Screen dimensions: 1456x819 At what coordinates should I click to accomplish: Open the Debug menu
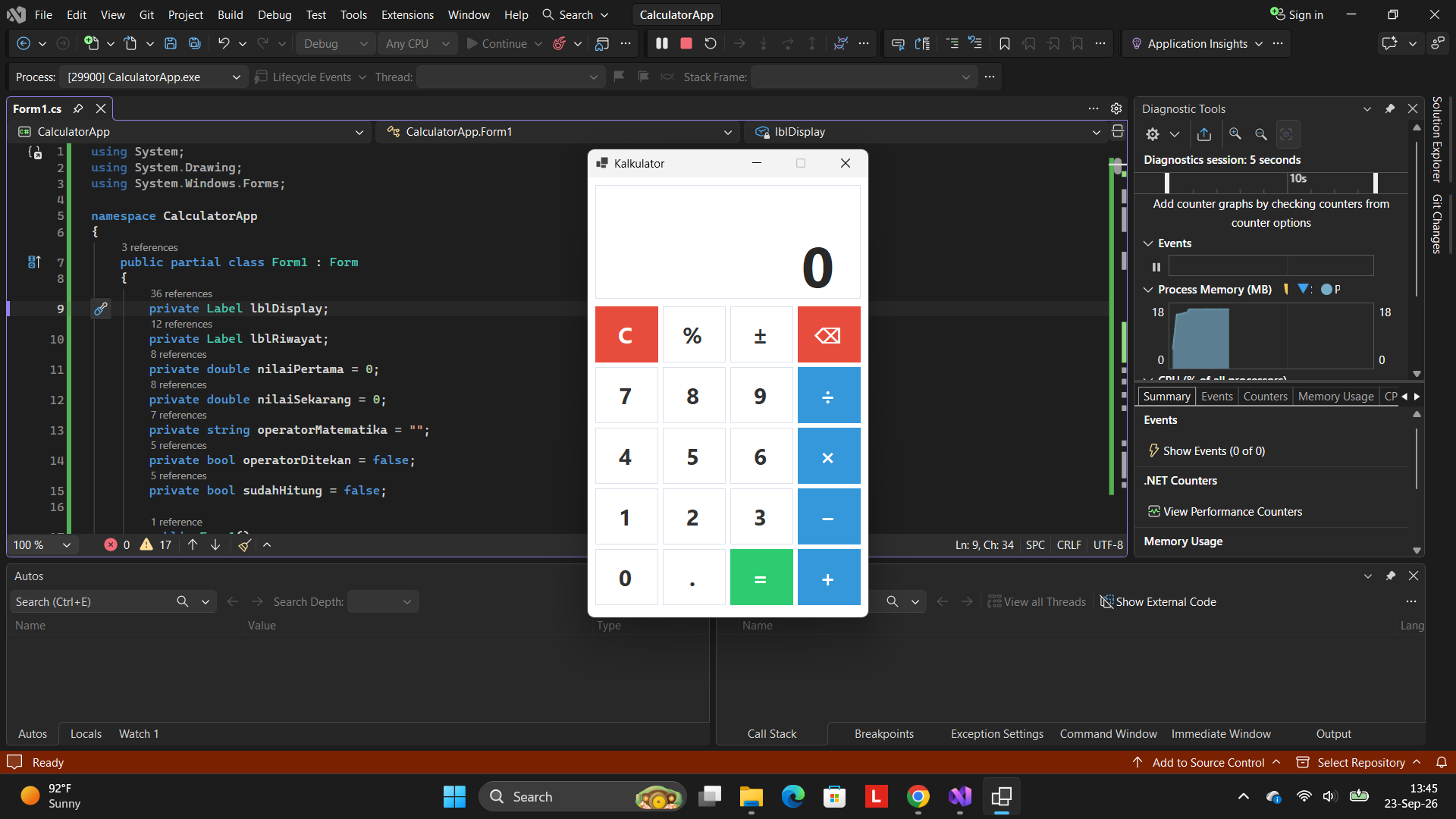pyautogui.click(x=275, y=15)
